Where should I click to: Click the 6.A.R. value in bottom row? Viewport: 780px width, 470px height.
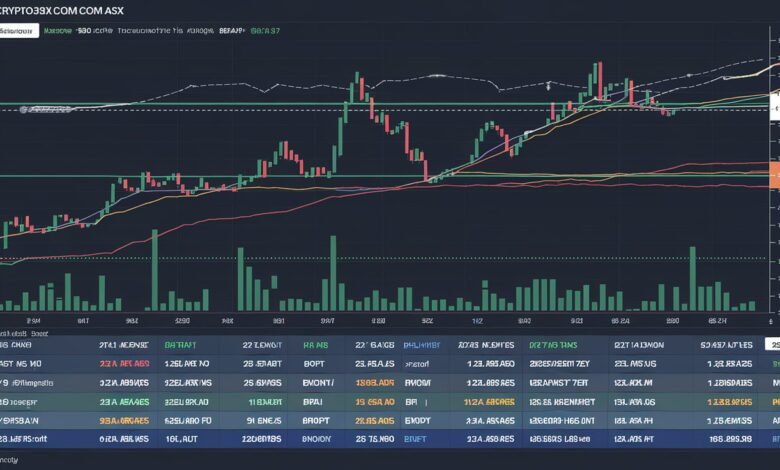124,439
